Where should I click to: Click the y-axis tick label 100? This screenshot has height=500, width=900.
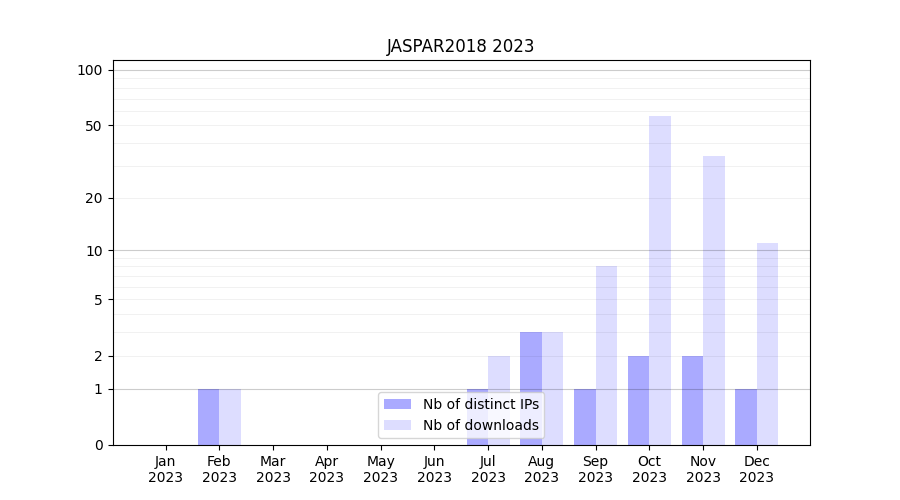coord(90,70)
